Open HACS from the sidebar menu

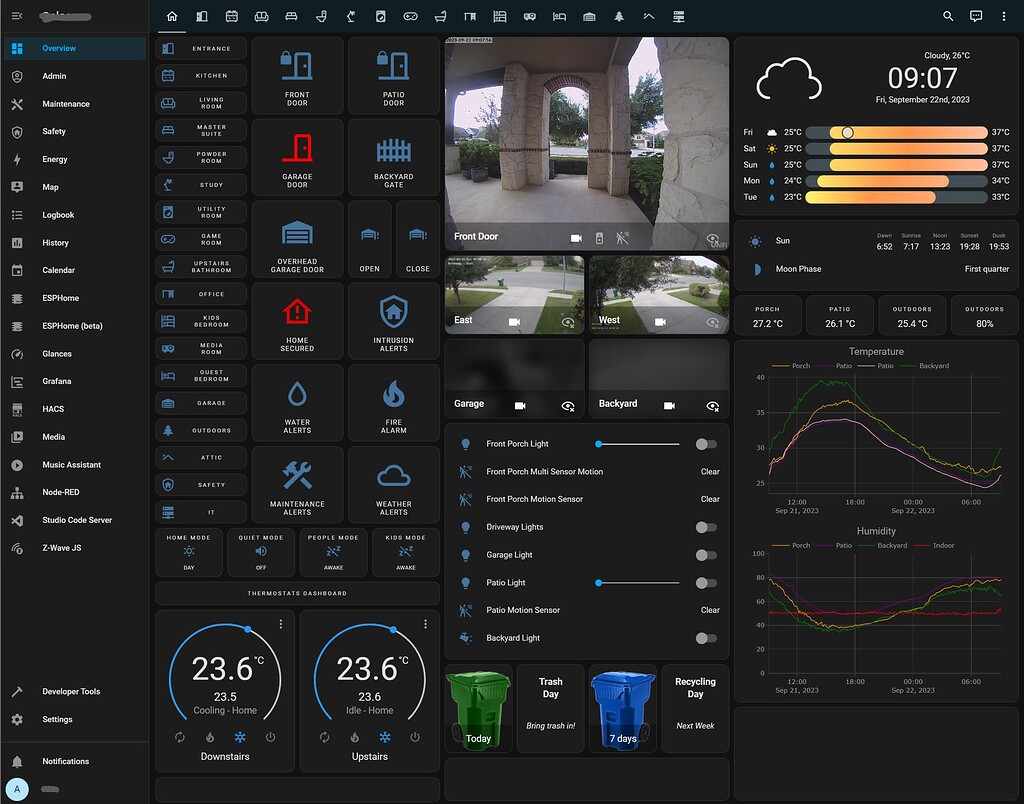(57, 408)
